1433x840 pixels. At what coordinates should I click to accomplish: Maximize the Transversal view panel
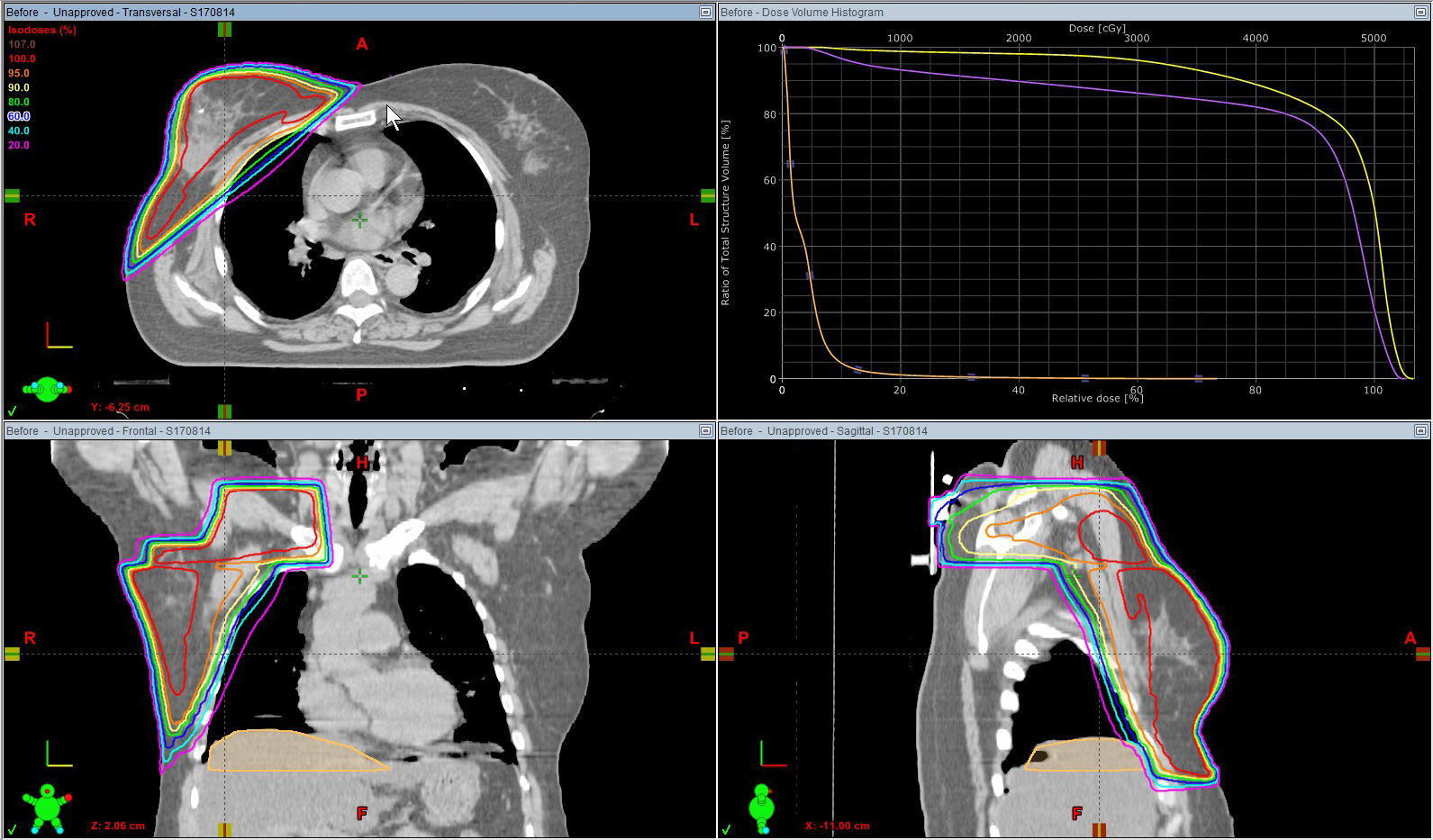(706, 13)
